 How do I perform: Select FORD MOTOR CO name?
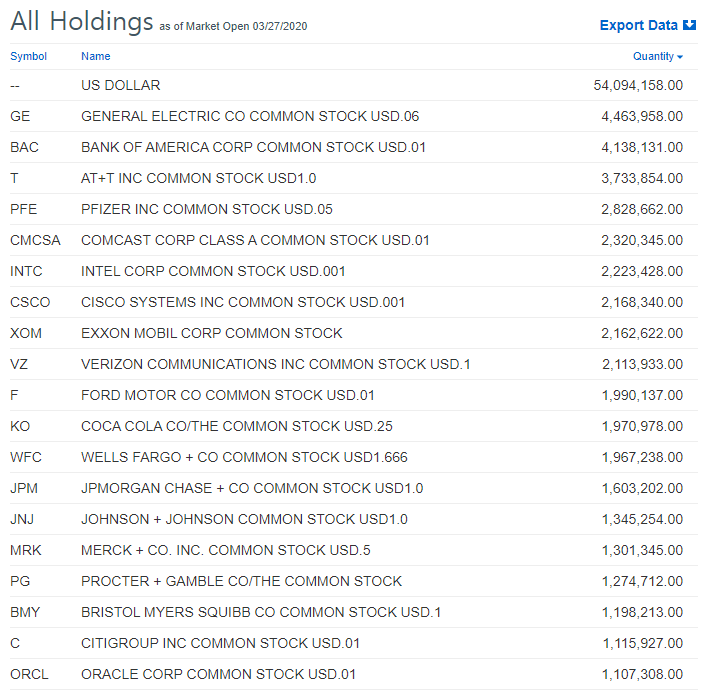[228, 395]
